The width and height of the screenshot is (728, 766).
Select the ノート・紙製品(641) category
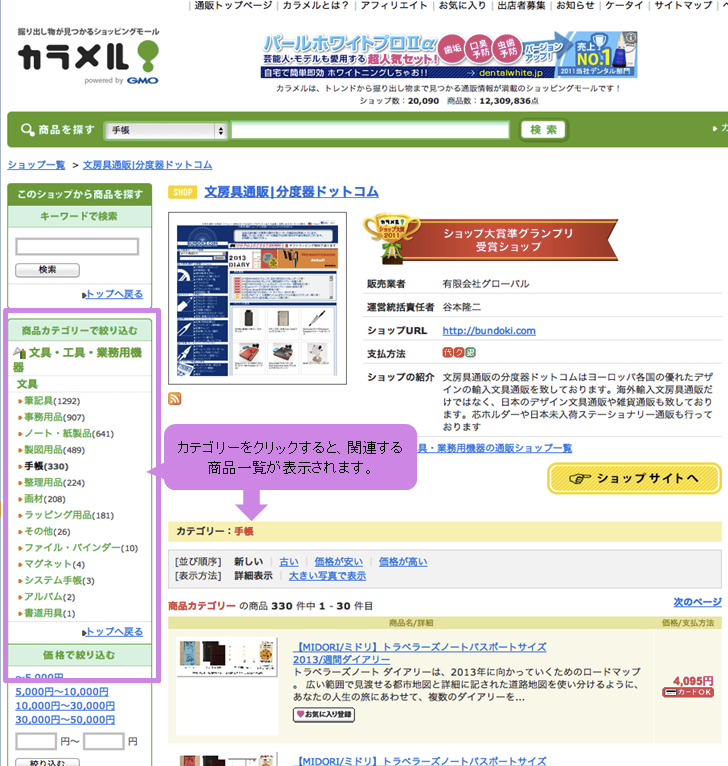point(69,433)
